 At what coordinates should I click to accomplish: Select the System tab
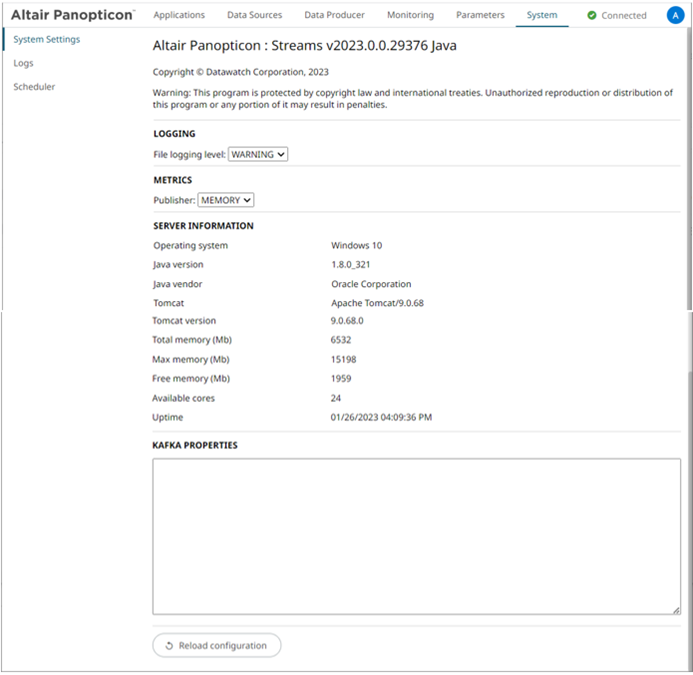(x=542, y=15)
